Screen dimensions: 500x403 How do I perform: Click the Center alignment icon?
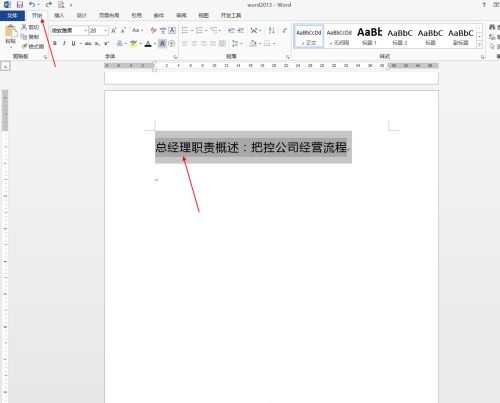pos(194,43)
